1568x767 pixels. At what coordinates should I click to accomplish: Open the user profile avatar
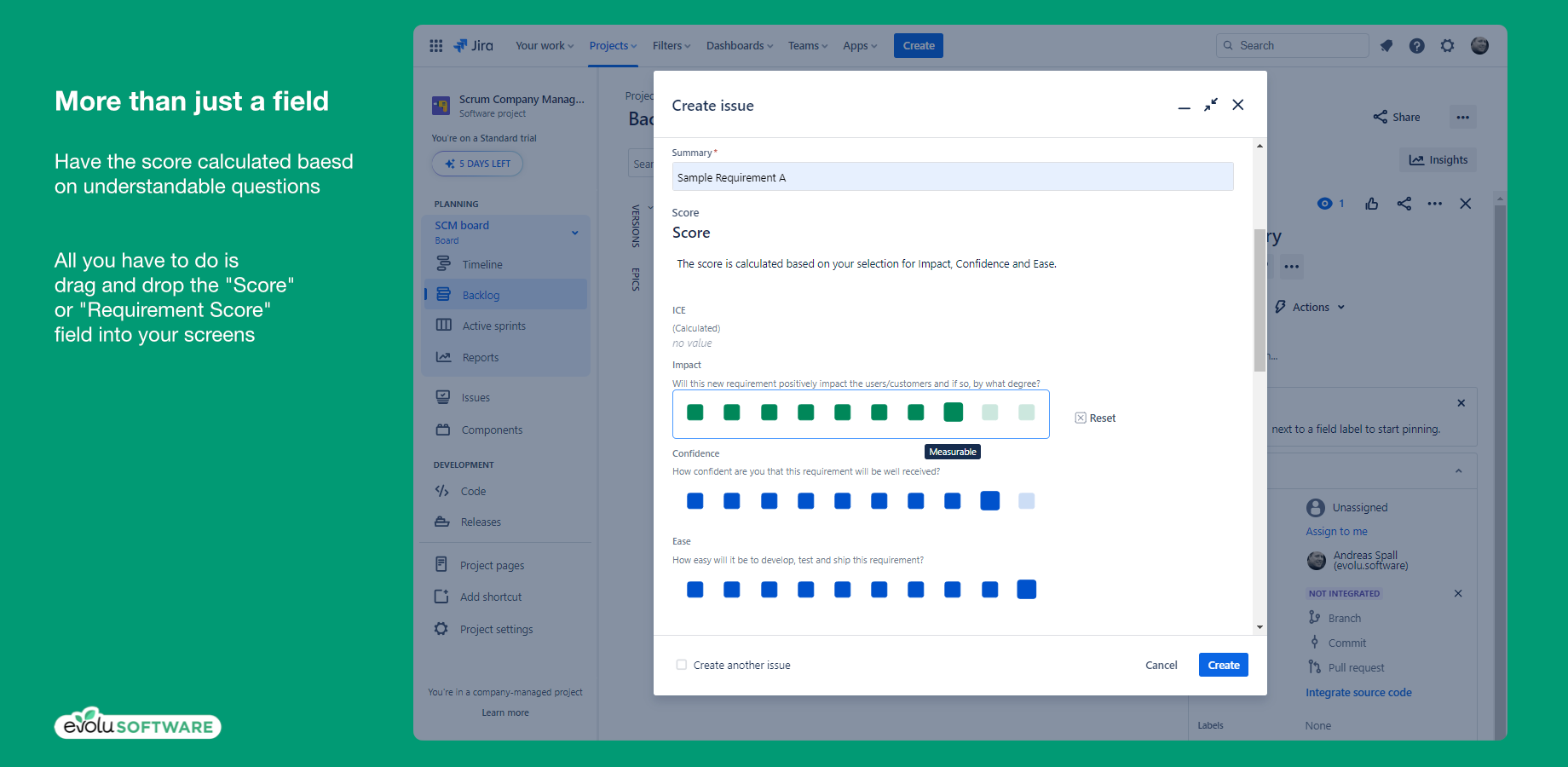click(1479, 46)
